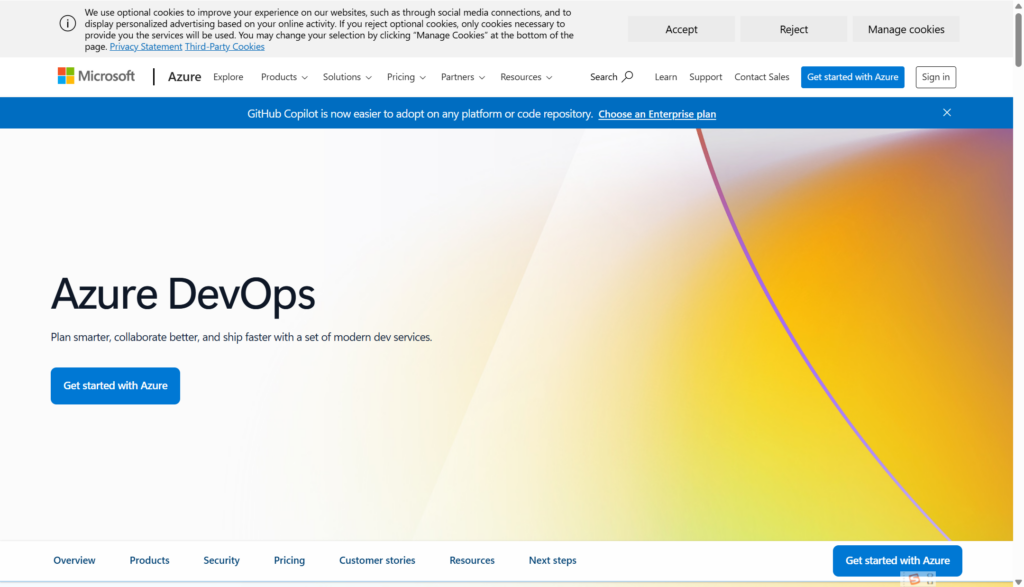
Task: Open the Learn link
Action: pos(665,76)
